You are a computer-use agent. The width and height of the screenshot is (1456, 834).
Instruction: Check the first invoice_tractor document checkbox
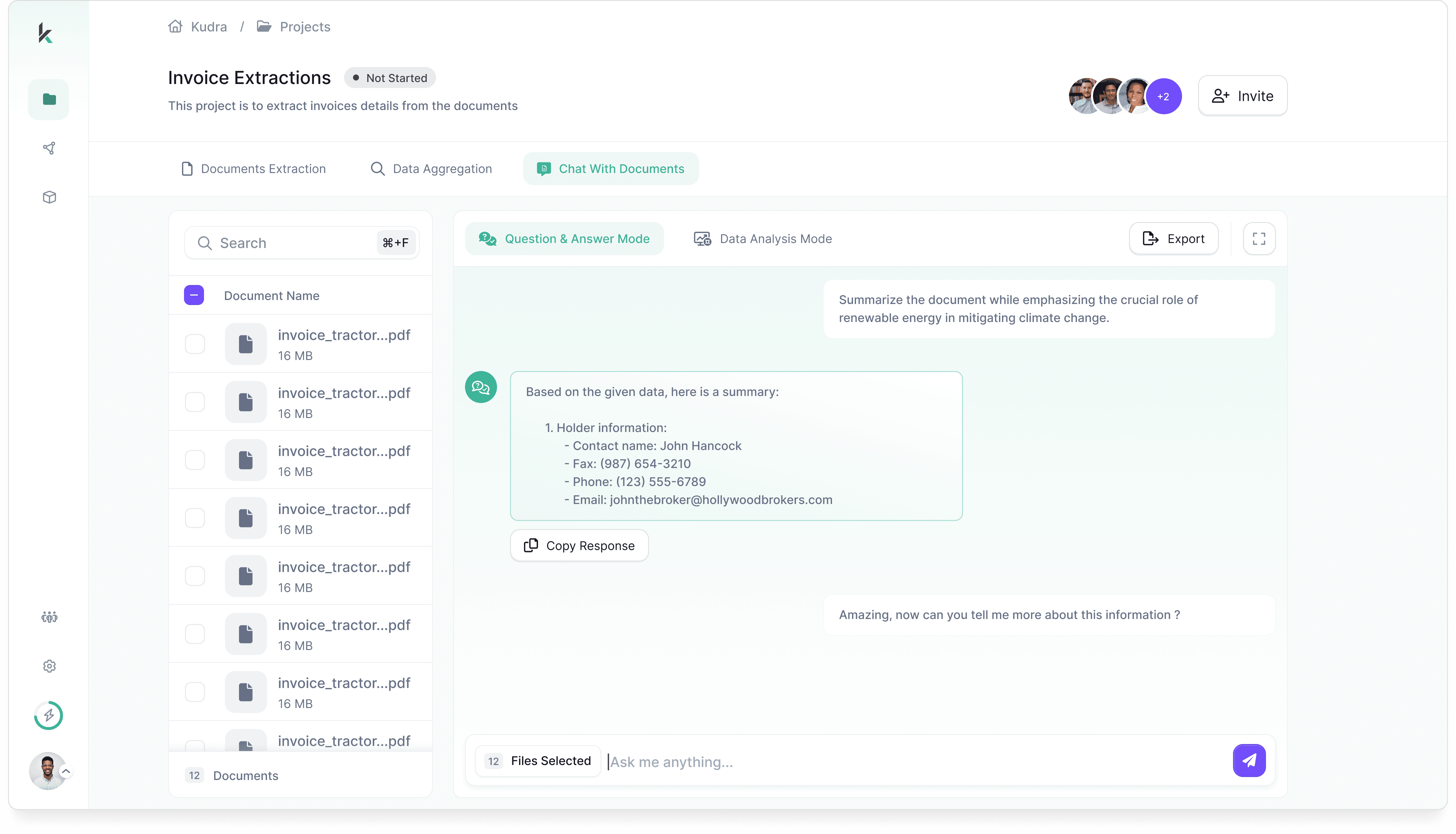pyautogui.click(x=195, y=344)
